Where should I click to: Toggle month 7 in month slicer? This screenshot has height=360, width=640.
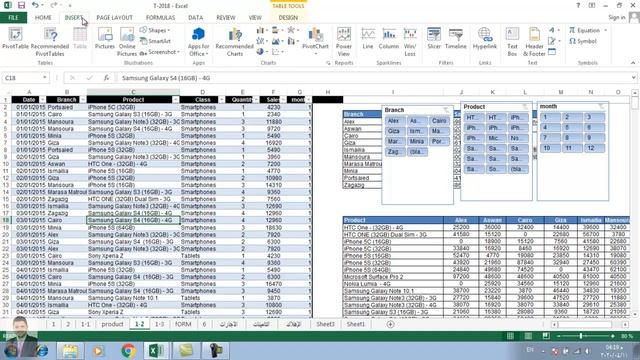click(x=549, y=138)
